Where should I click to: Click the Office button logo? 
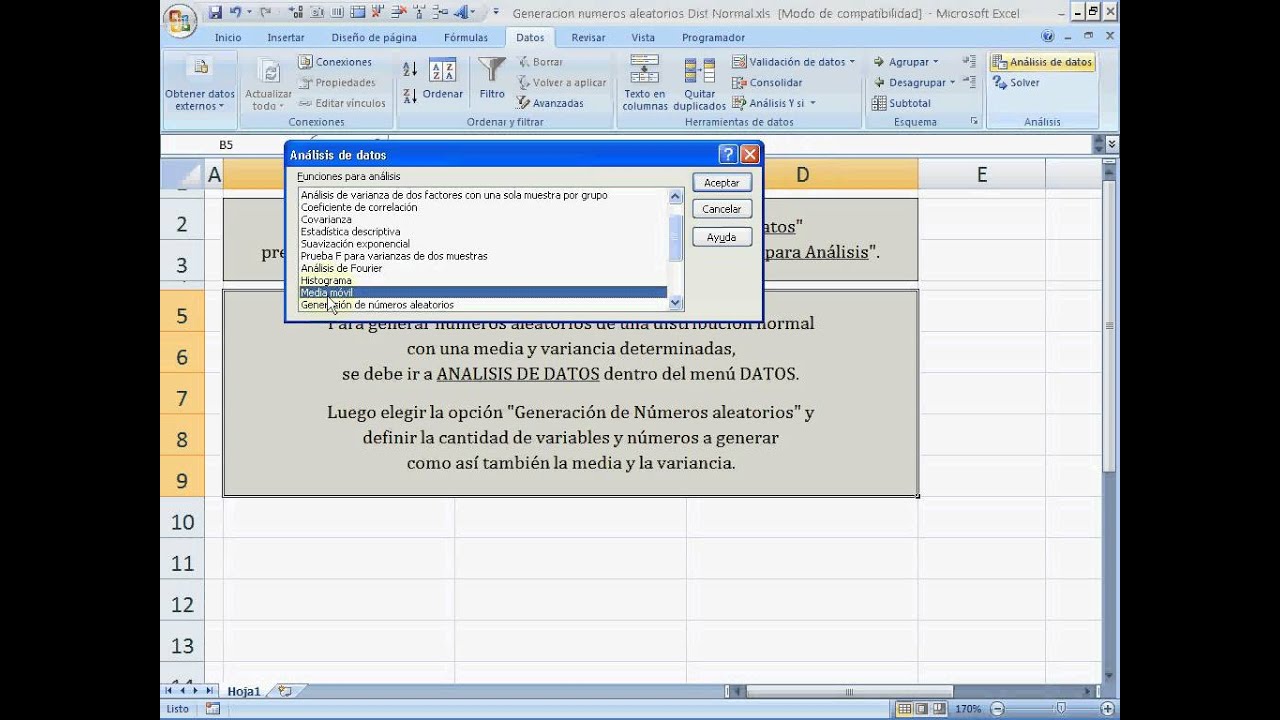pos(180,20)
